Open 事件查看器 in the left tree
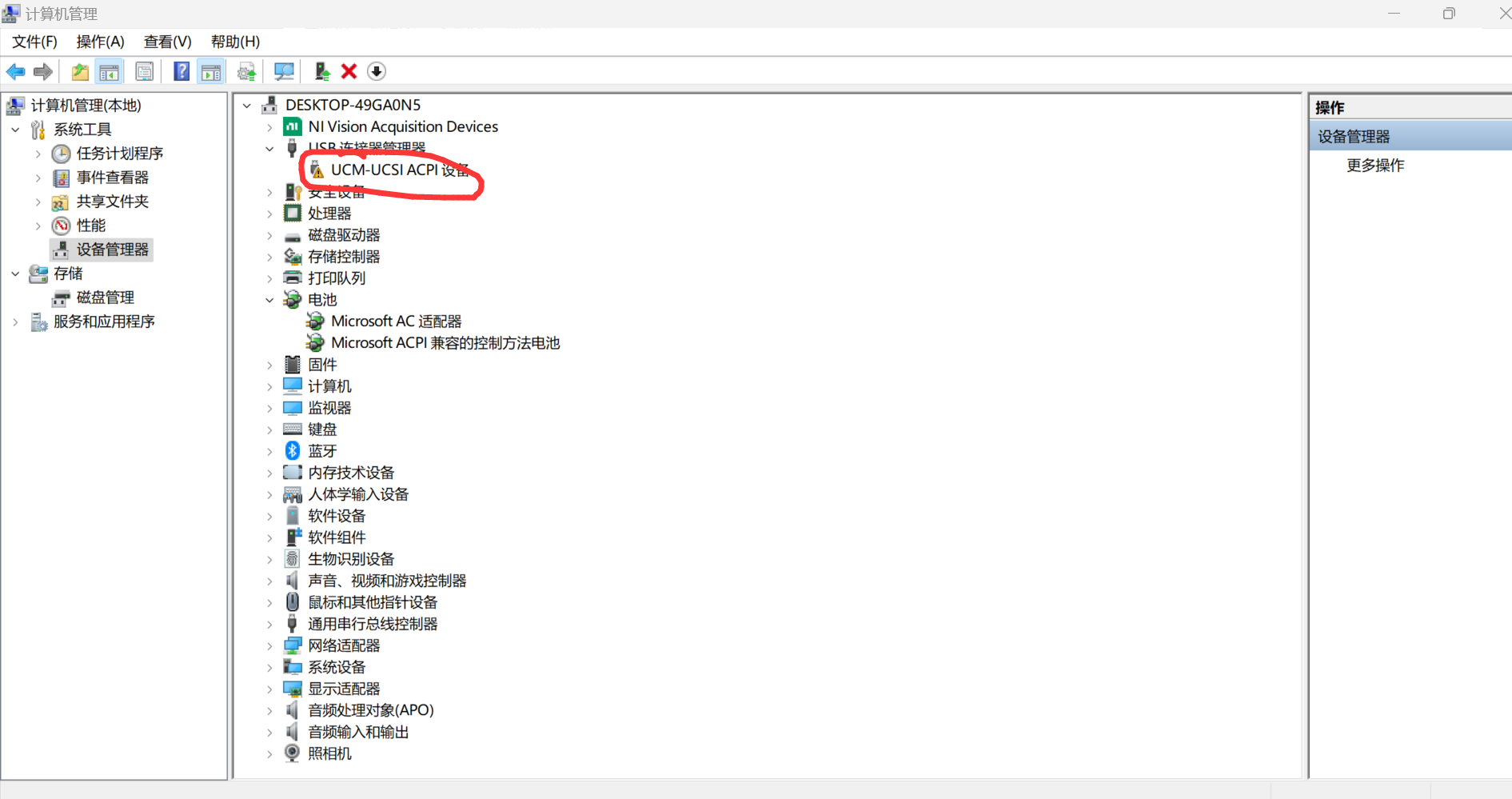This screenshot has height=799, width=1512. click(112, 178)
